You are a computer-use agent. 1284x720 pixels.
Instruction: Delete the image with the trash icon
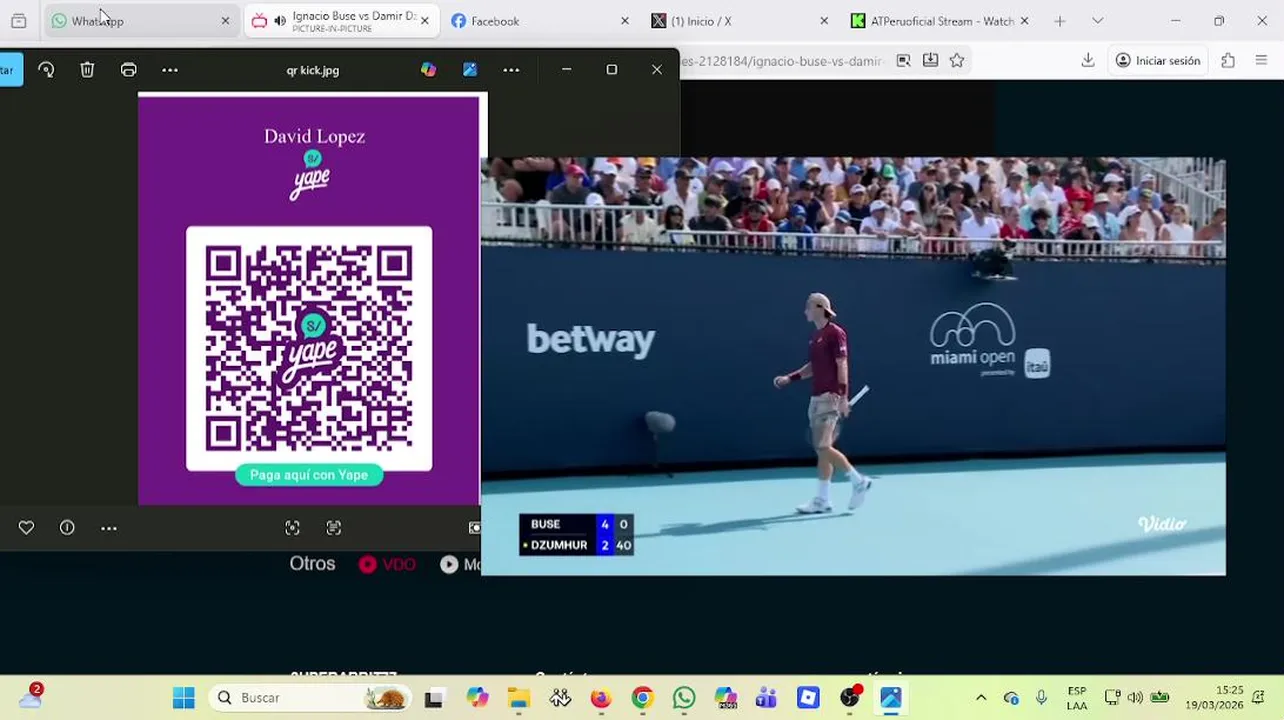pyautogui.click(x=87, y=70)
